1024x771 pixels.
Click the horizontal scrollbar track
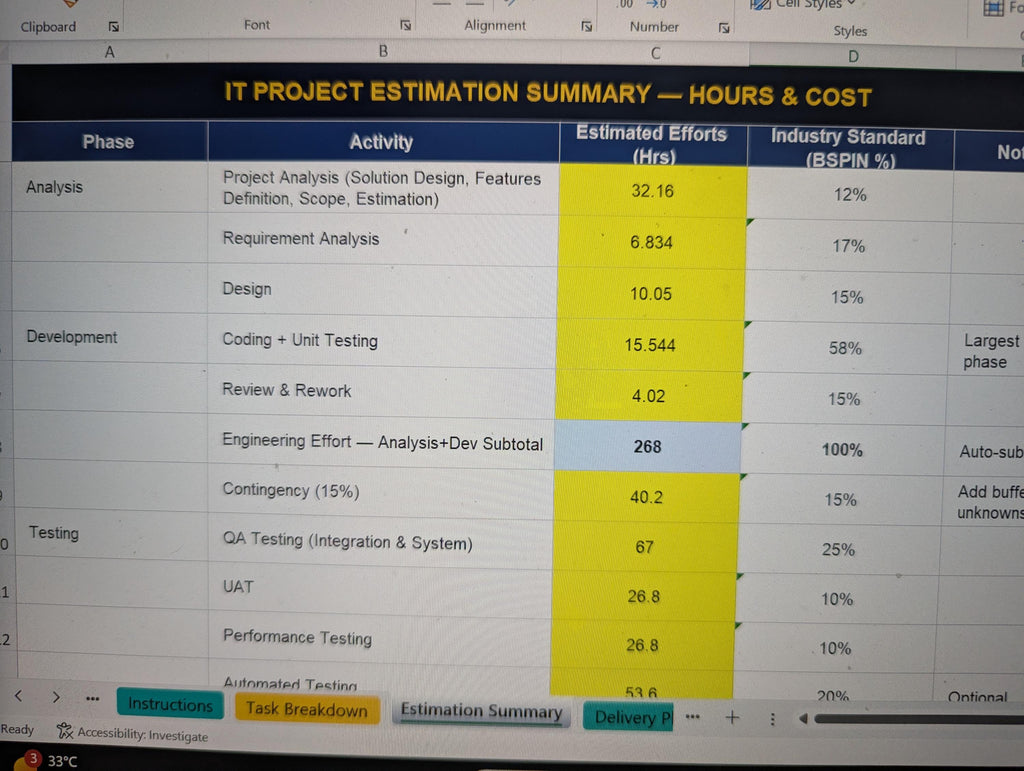[x=920, y=719]
